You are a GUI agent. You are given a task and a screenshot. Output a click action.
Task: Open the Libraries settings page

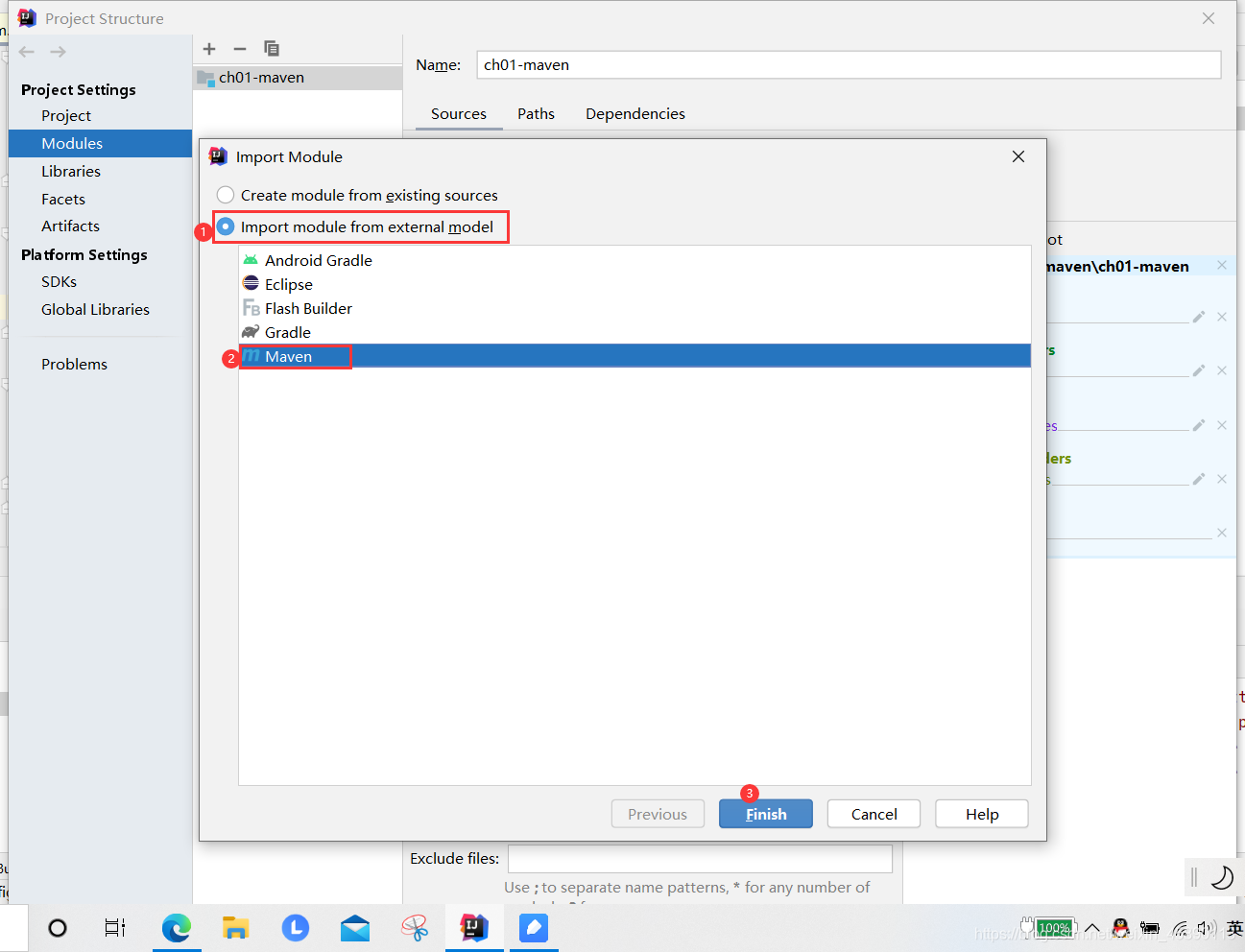[71, 172]
